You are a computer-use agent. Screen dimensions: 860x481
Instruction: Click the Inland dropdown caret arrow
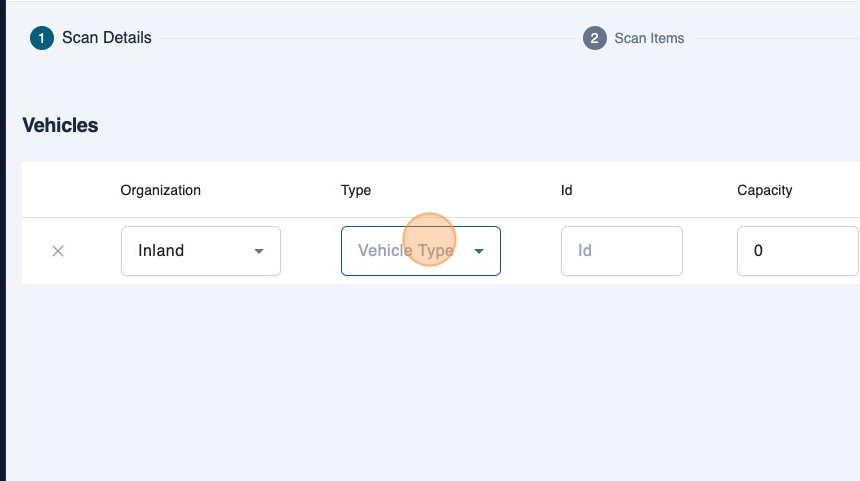click(259, 251)
